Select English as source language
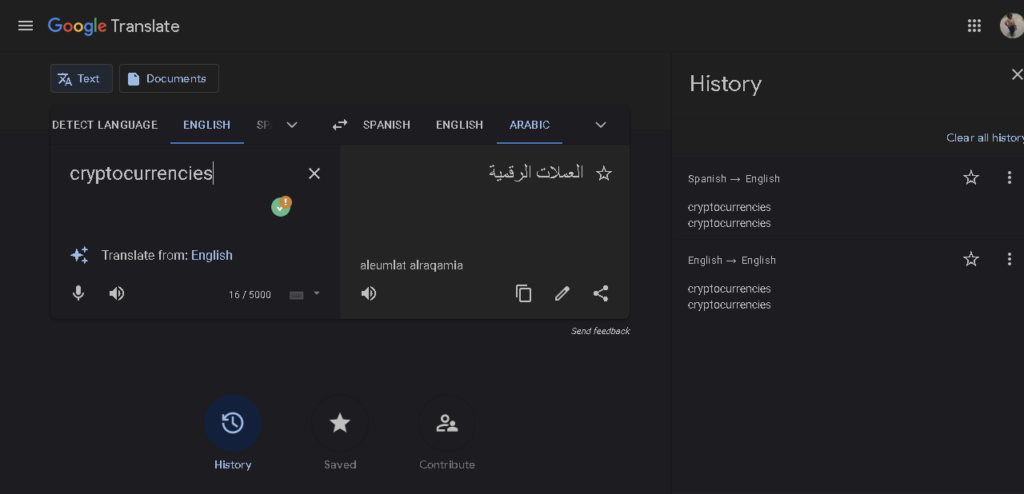The image size is (1024, 494). point(206,125)
